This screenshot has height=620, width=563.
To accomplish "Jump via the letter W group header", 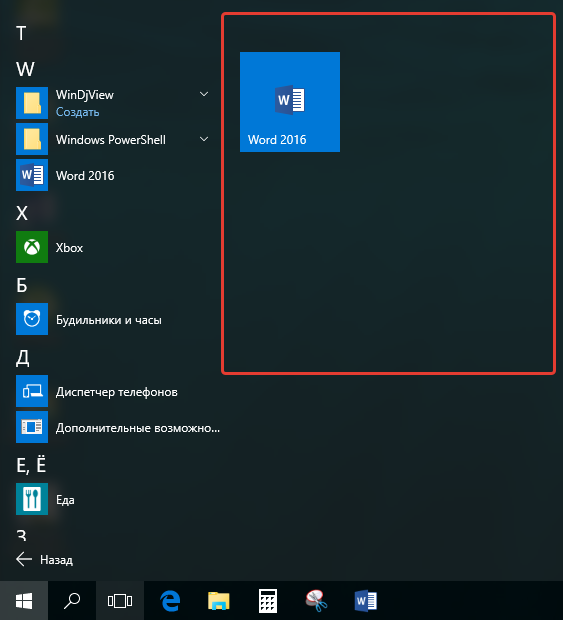I will (25, 69).
